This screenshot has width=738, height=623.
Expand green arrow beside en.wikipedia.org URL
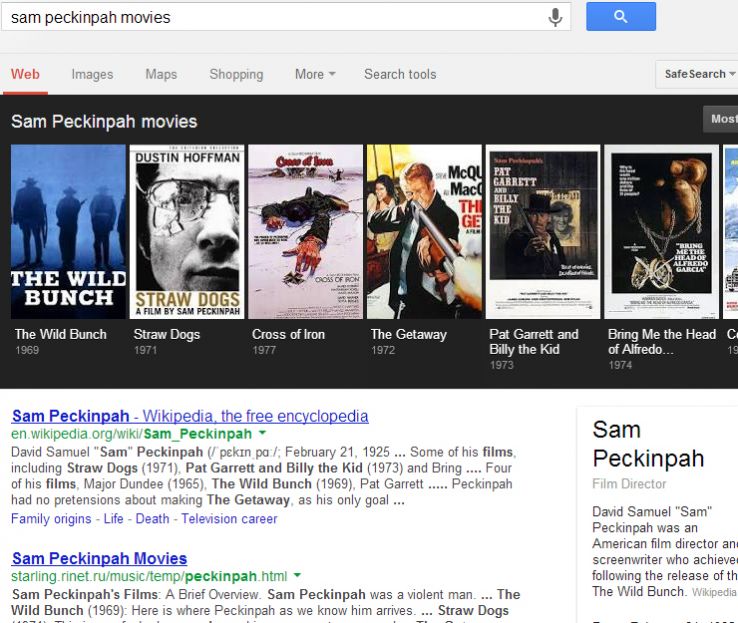262,434
